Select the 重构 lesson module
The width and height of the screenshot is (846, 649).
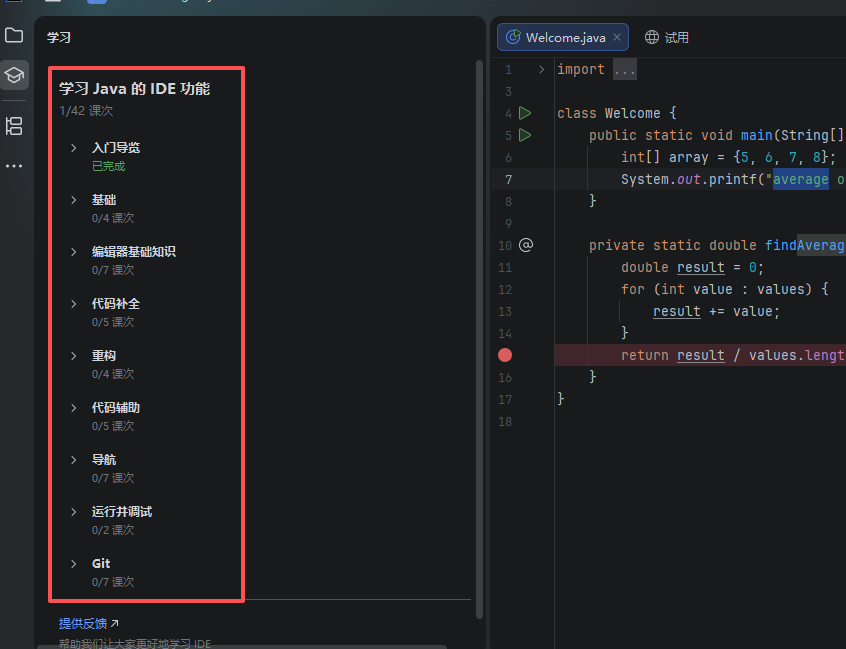104,356
